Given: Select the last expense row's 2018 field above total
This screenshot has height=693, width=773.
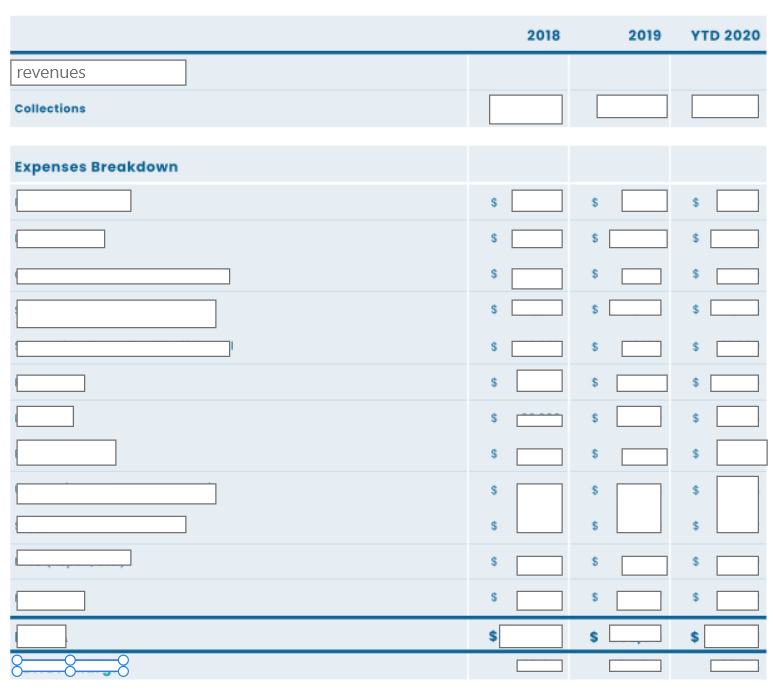Looking at the screenshot, I should [539, 601].
